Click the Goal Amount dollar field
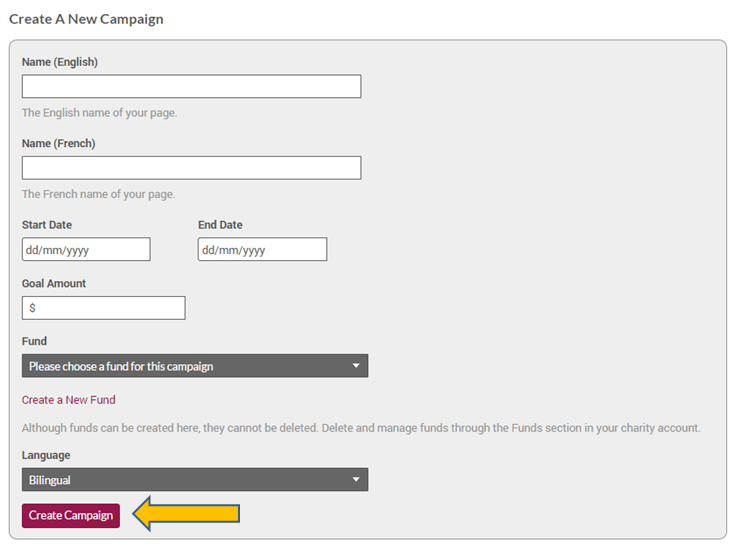Image resolution: width=737 pixels, height=551 pixels. pyautogui.click(x=103, y=308)
